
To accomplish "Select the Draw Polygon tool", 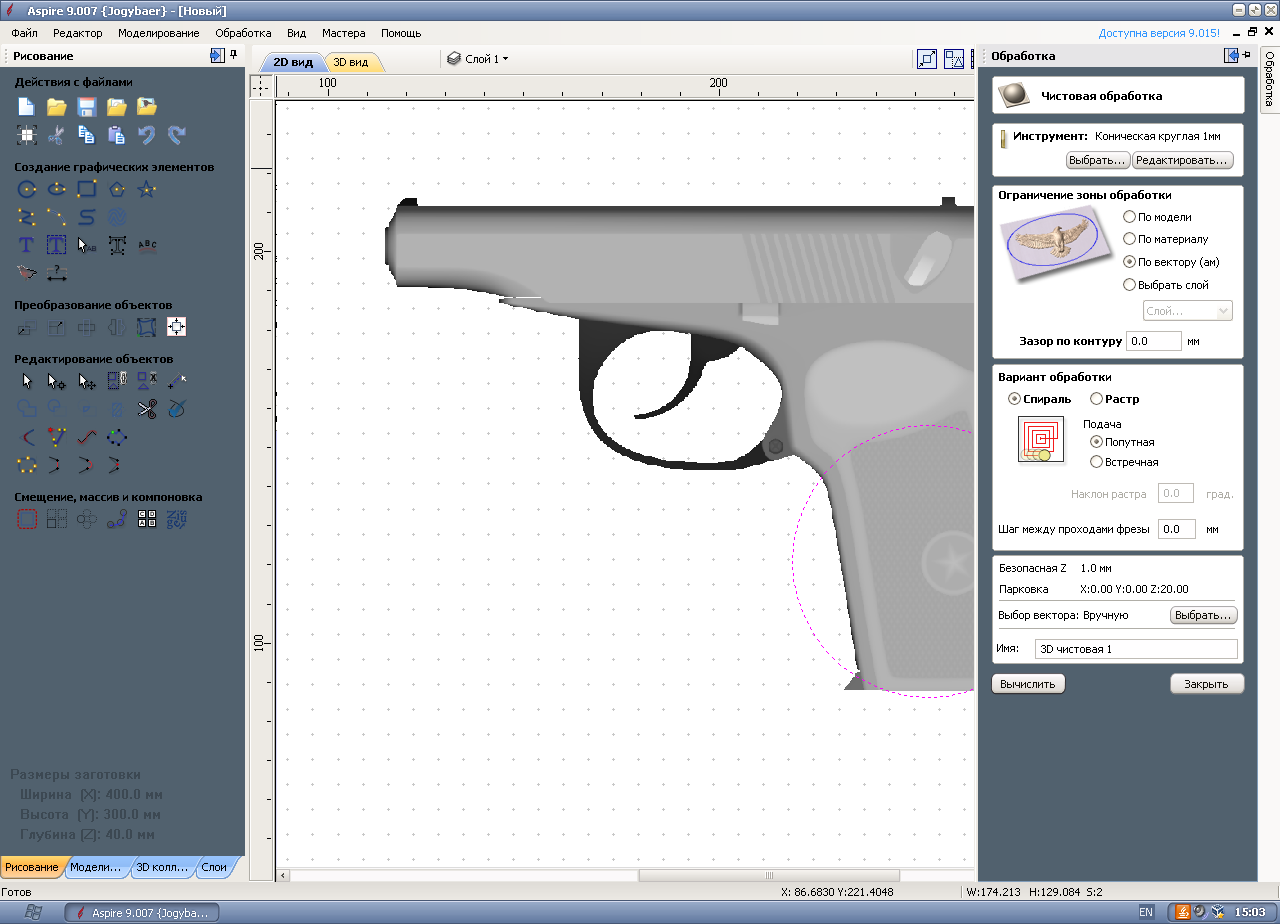I will [117, 189].
